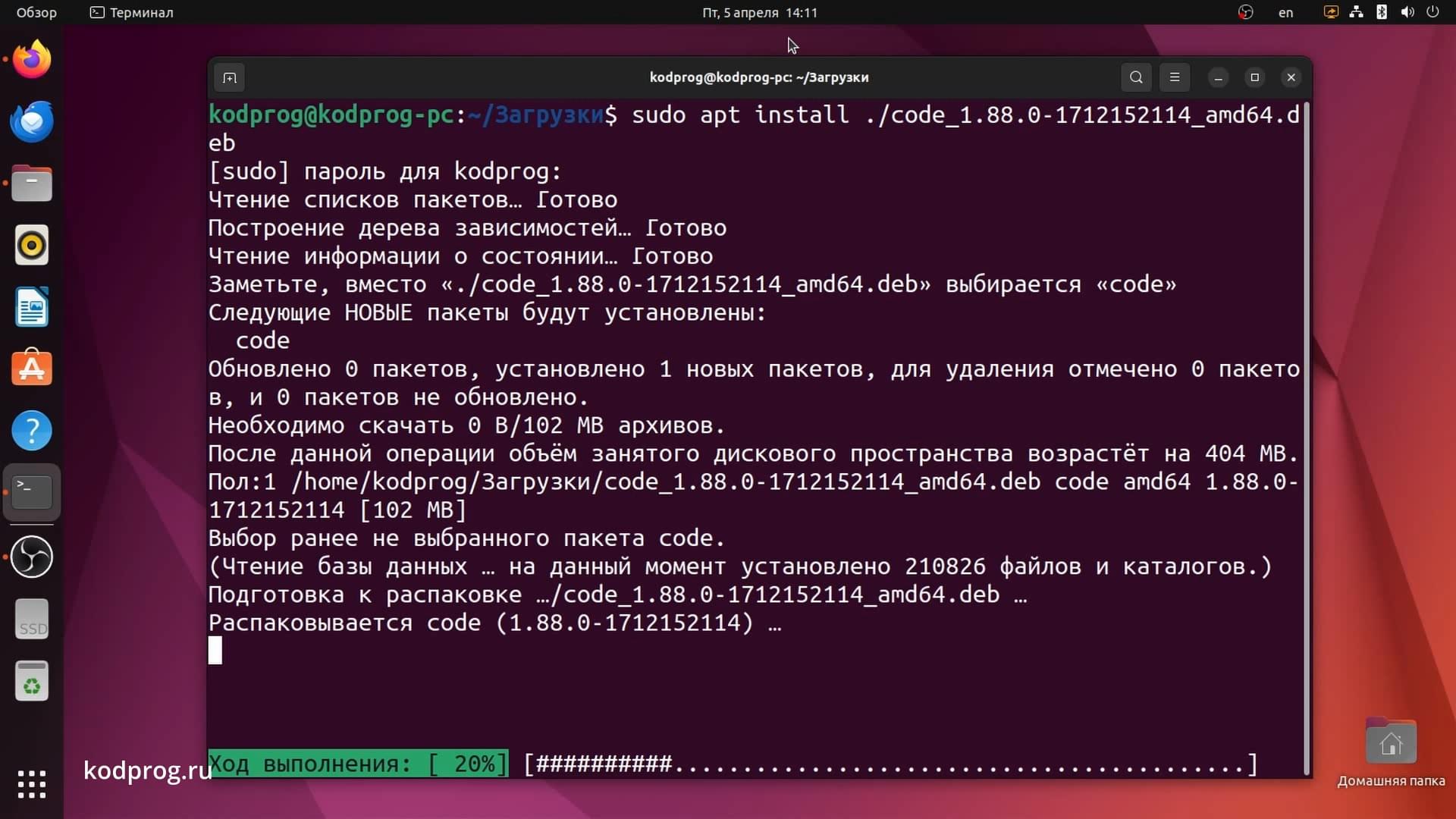Open the SSD drive icon
The image size is (1456, 819).
32,620
